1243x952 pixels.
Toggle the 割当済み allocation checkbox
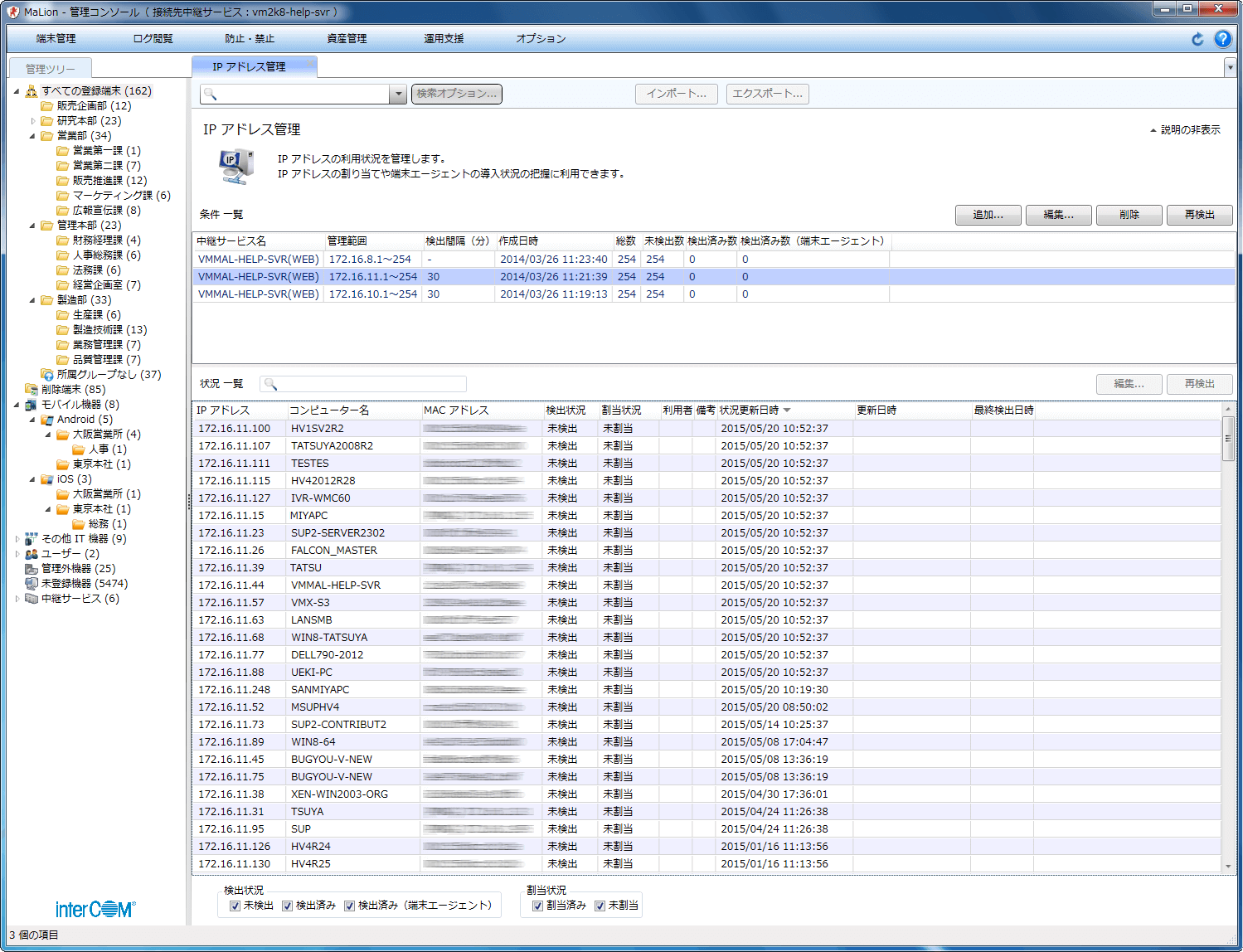[x=537, y=906]
